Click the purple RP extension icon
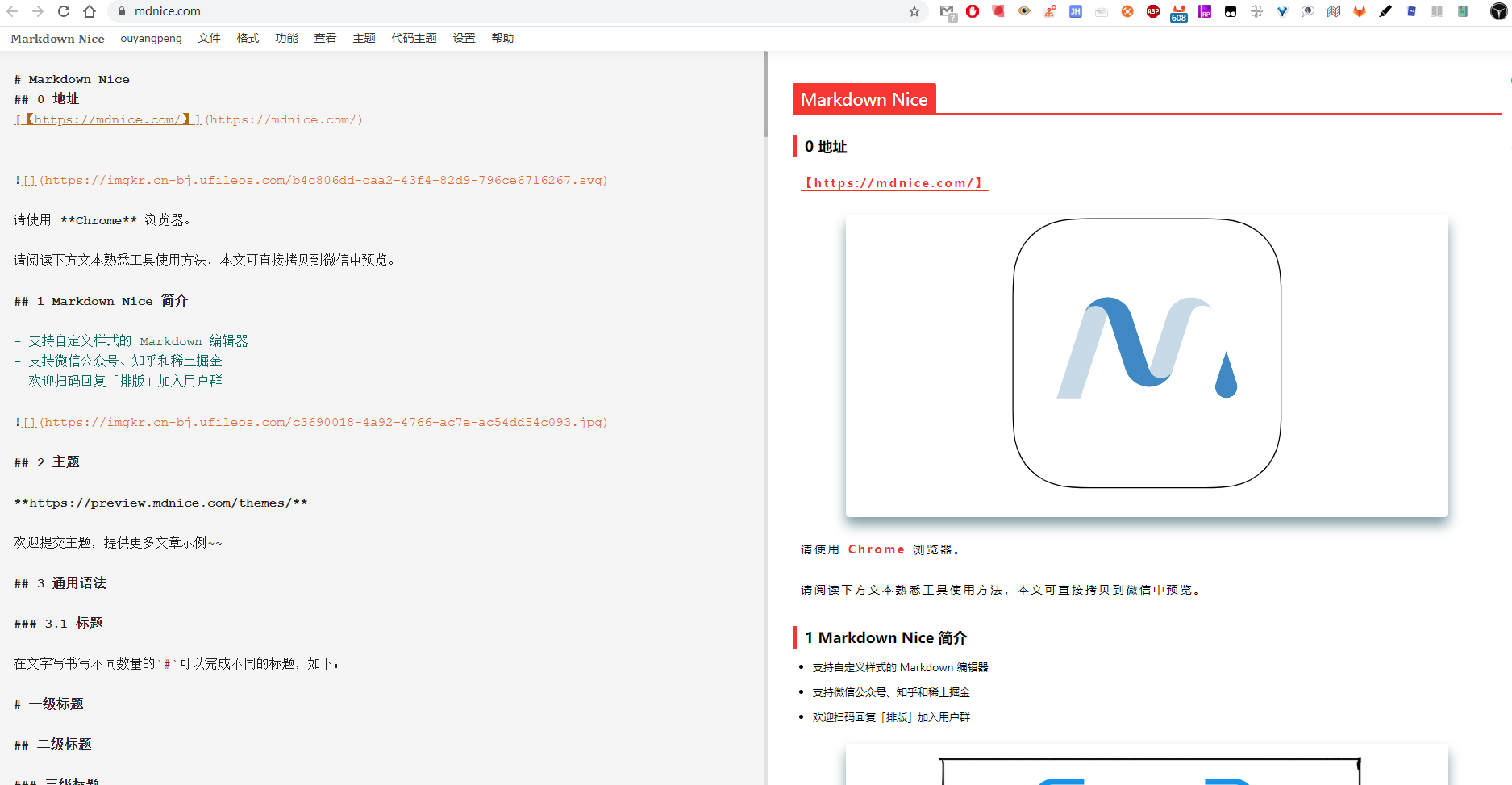 point(1205,11)
